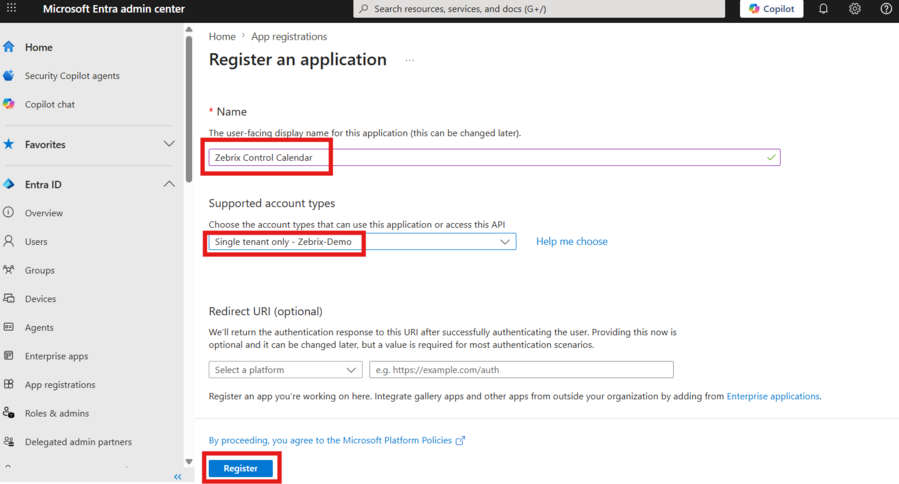
Task: Open the Supported account types dropdown
Action: 362,241
